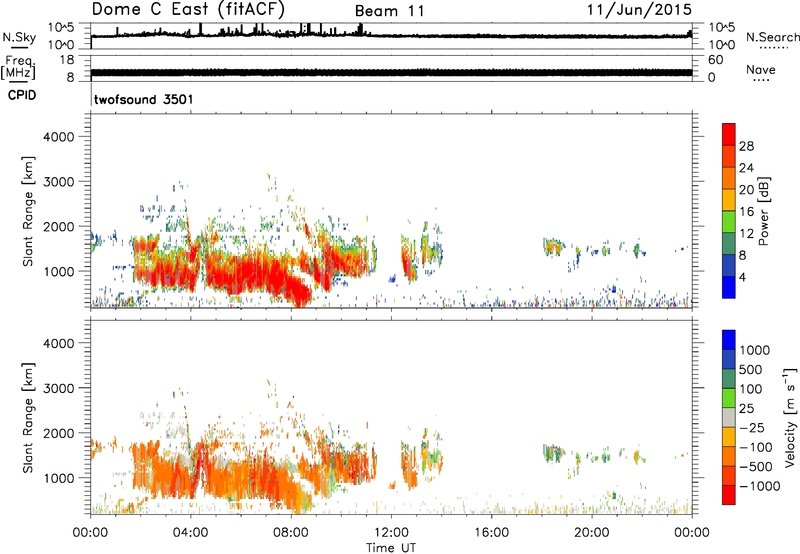Click 'Slant Range [km]' label of power panel
800x554 pixels.
[x=28, y=211]
